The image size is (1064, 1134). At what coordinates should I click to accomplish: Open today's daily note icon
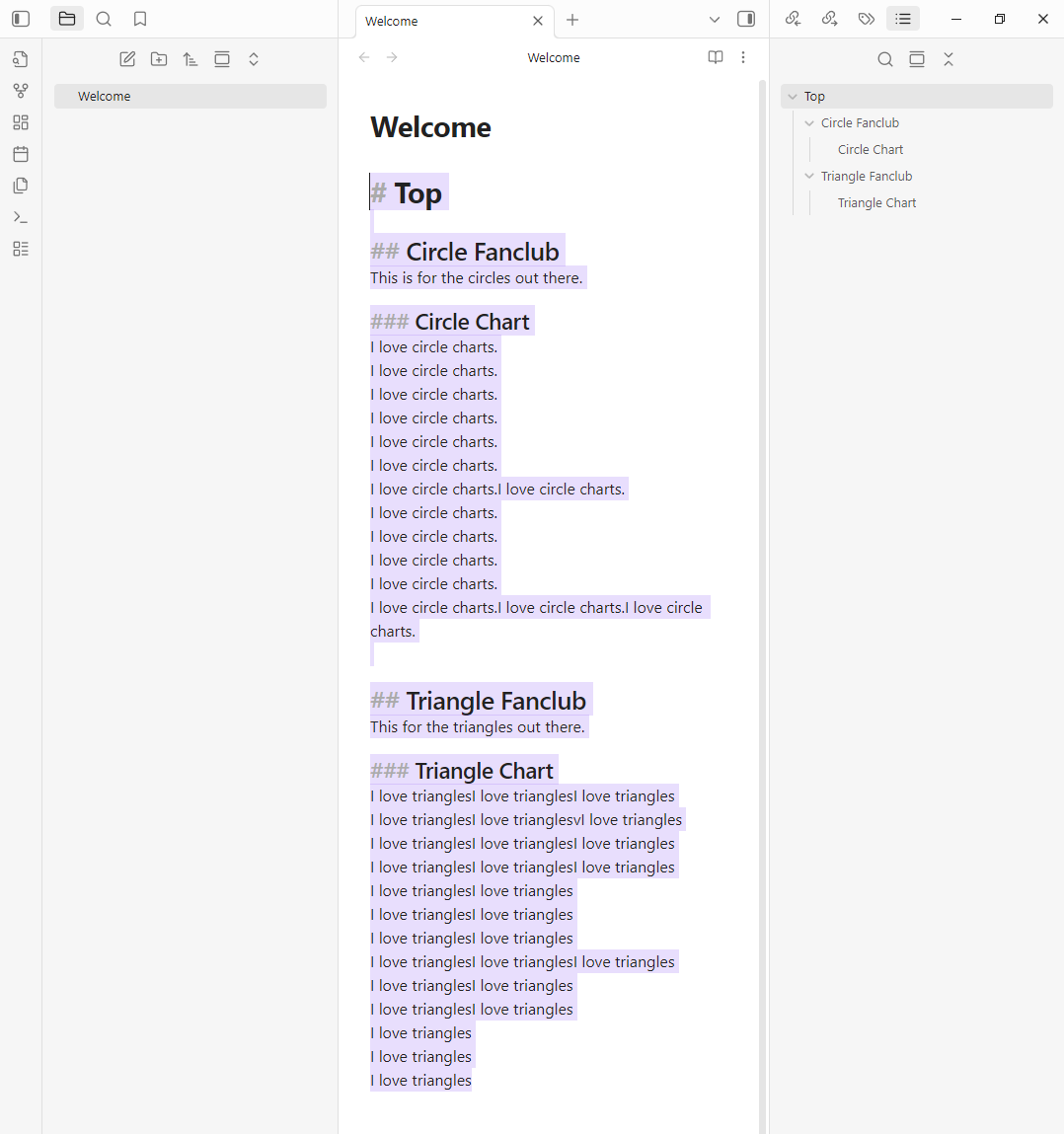point(21,154)
